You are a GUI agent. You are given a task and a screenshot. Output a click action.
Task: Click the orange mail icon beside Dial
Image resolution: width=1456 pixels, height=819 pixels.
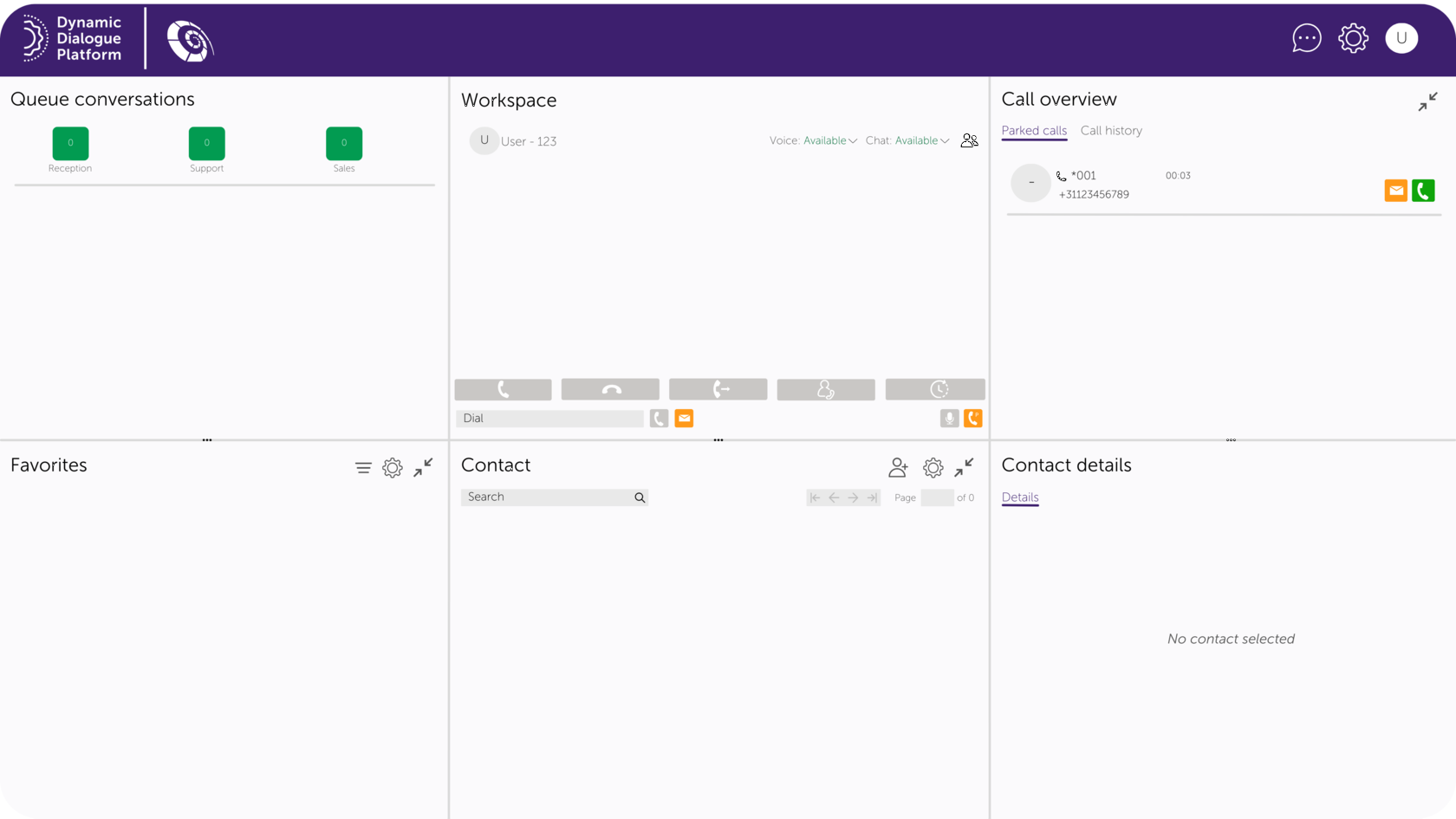[x=684, y=419]
